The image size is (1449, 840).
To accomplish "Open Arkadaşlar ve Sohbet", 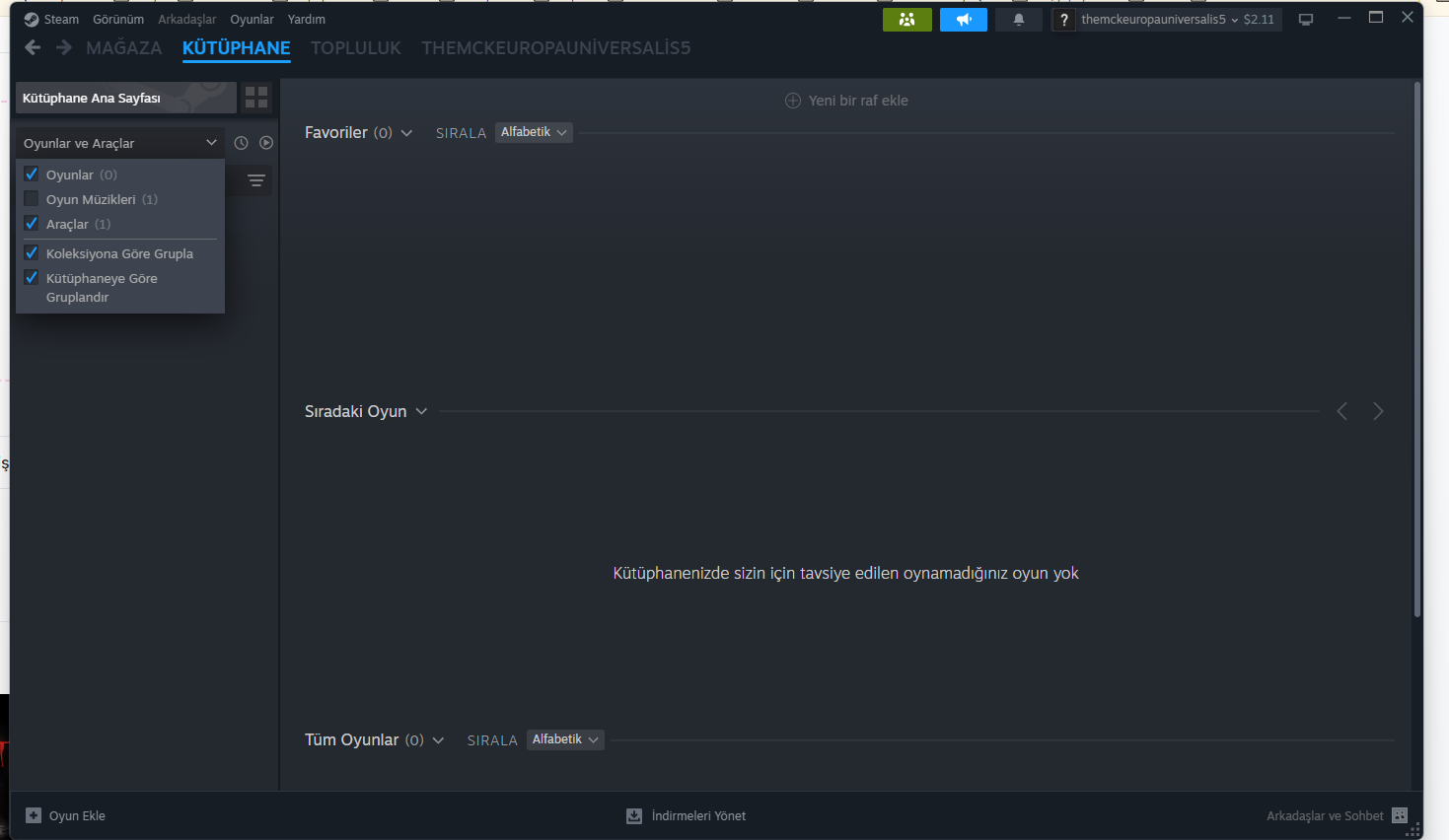I will (1325, 815).
